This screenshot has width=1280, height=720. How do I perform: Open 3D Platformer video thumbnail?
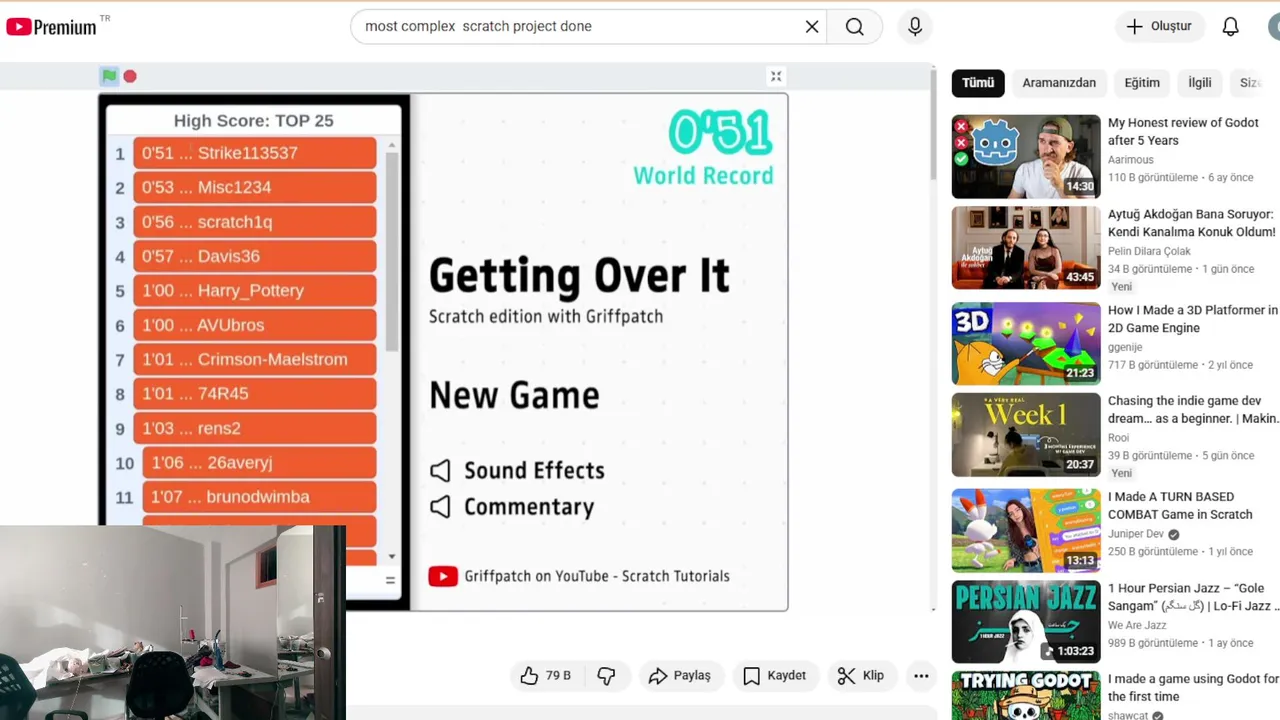coord(1026,344)
